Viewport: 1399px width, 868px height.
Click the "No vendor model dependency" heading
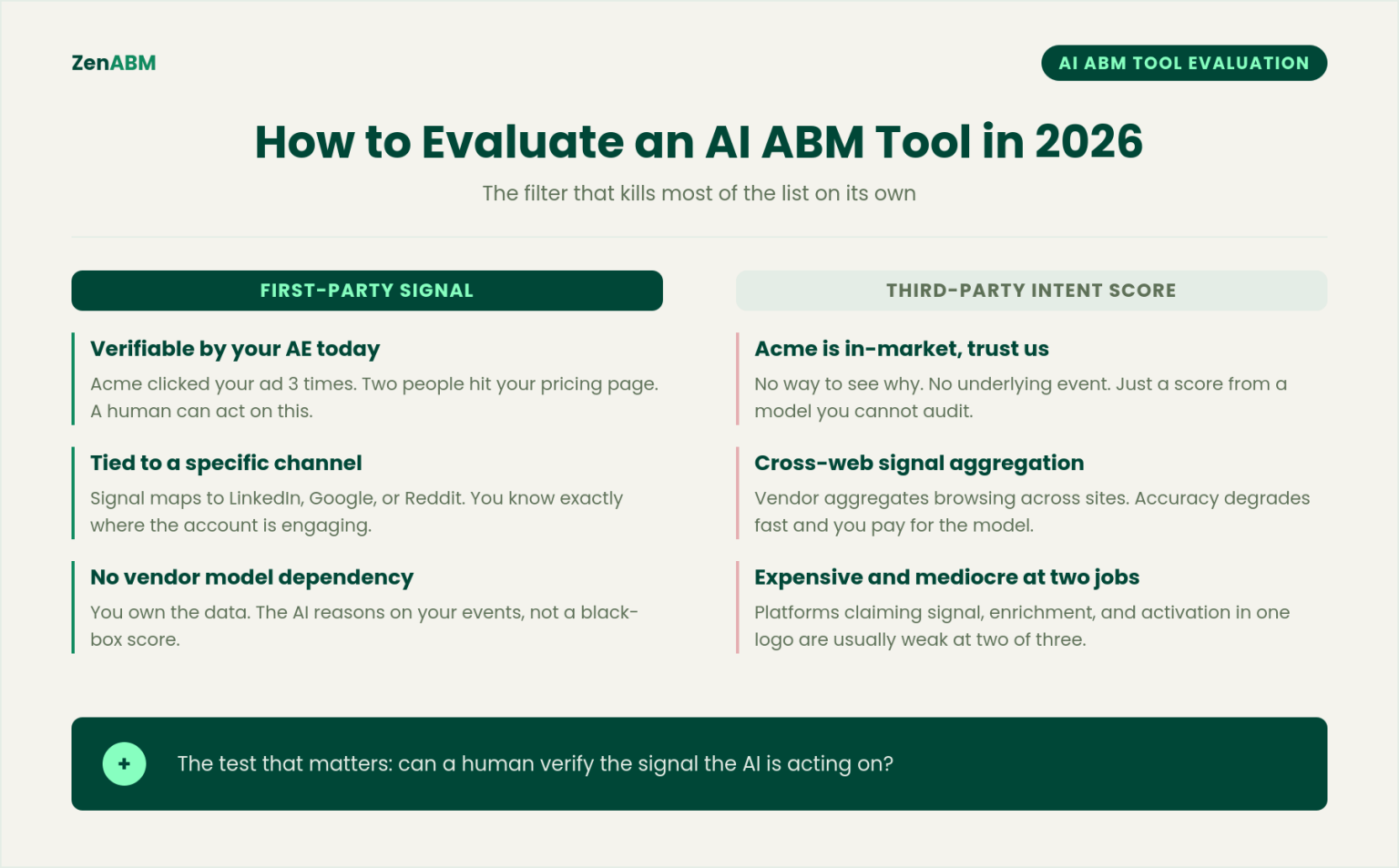[251, 577]
